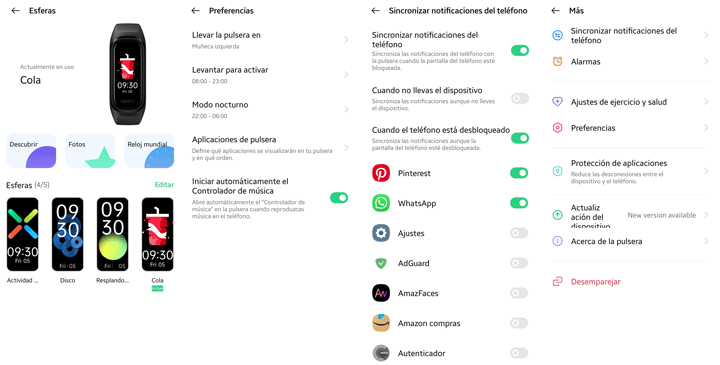Viewport: 720px width, 365px height.
Task: Disable WhatsApp notification sync toggle
Action: (519, 203)
